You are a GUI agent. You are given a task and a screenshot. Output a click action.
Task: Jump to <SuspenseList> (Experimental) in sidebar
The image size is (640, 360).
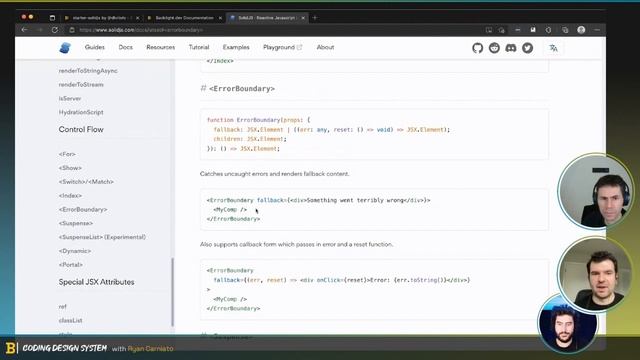click(x=102, y=237)
